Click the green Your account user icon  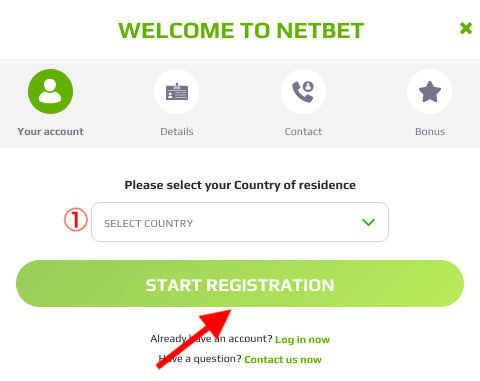tap(50, 91)
